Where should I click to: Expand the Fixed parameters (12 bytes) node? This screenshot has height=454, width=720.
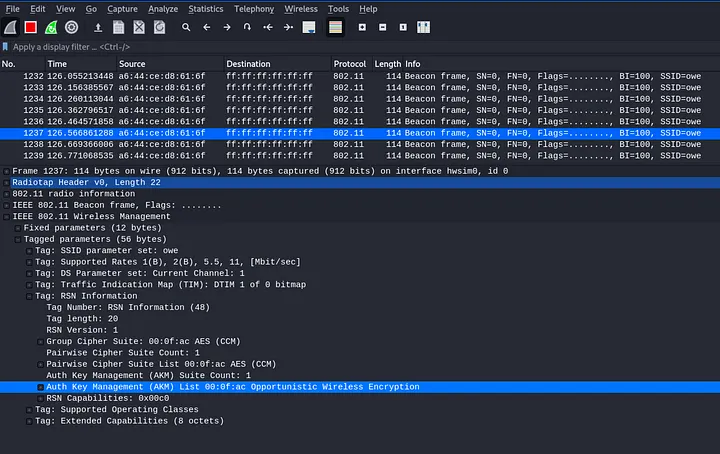tap(17, 228)
